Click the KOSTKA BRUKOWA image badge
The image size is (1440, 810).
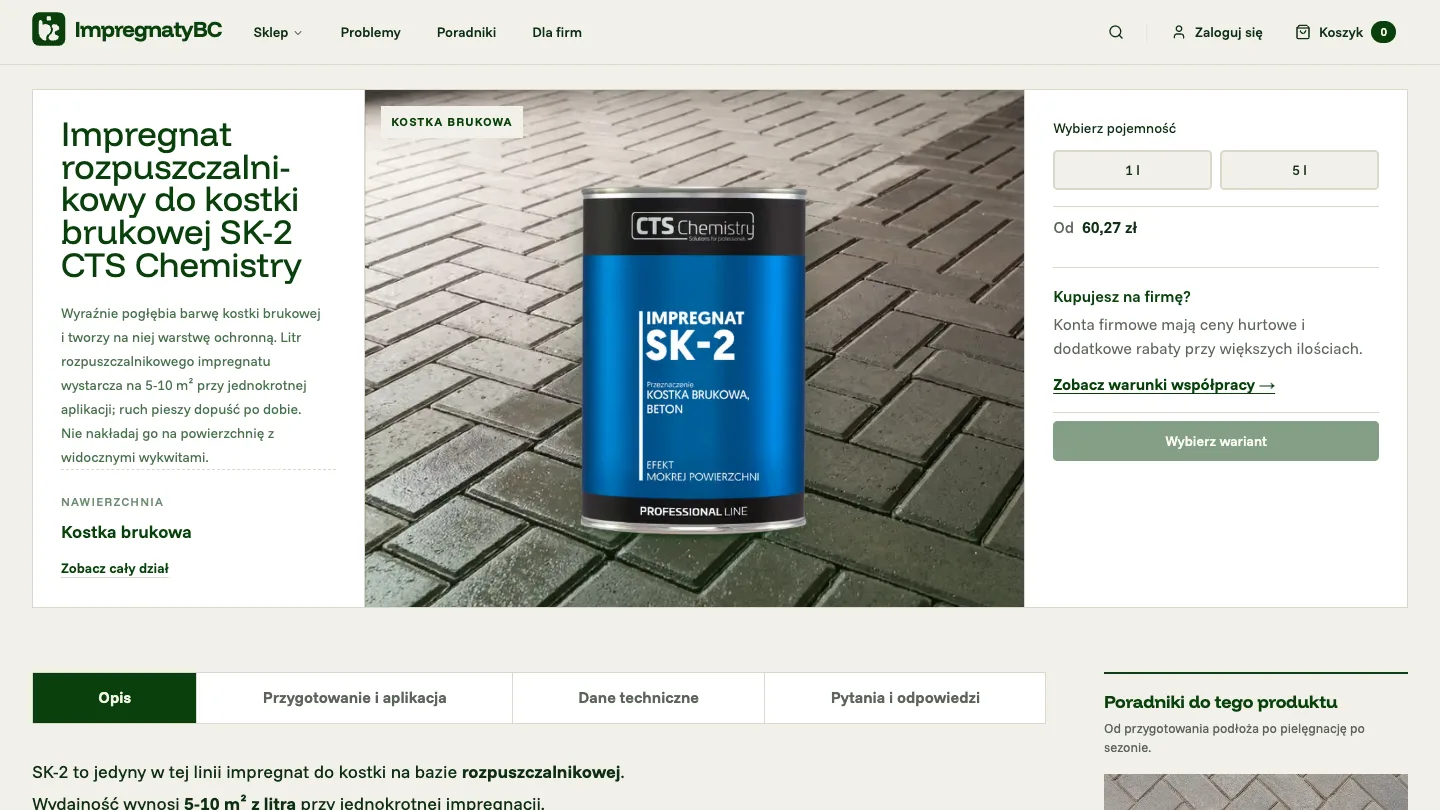pos(451,122)
